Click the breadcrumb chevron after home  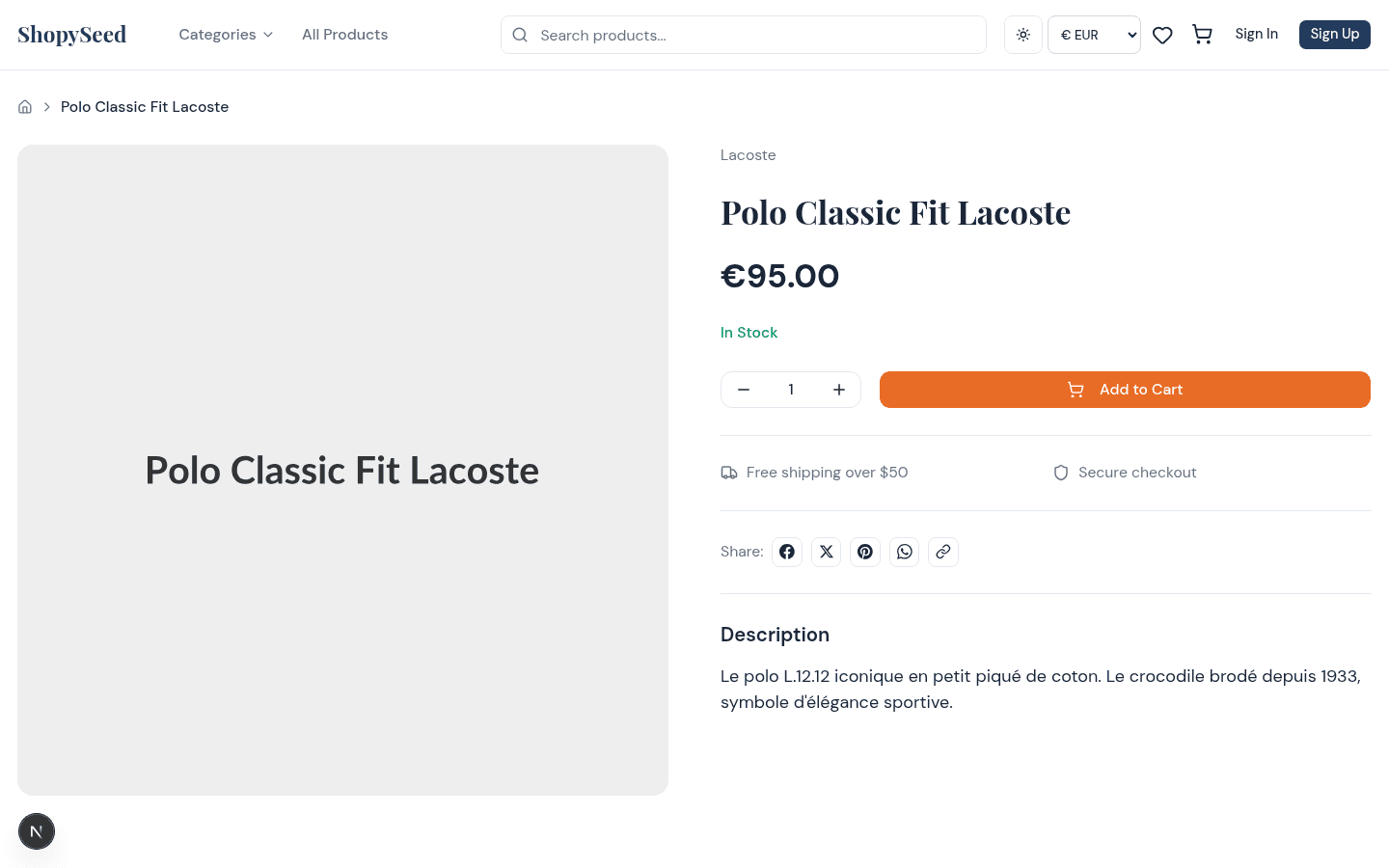point(46,106)
